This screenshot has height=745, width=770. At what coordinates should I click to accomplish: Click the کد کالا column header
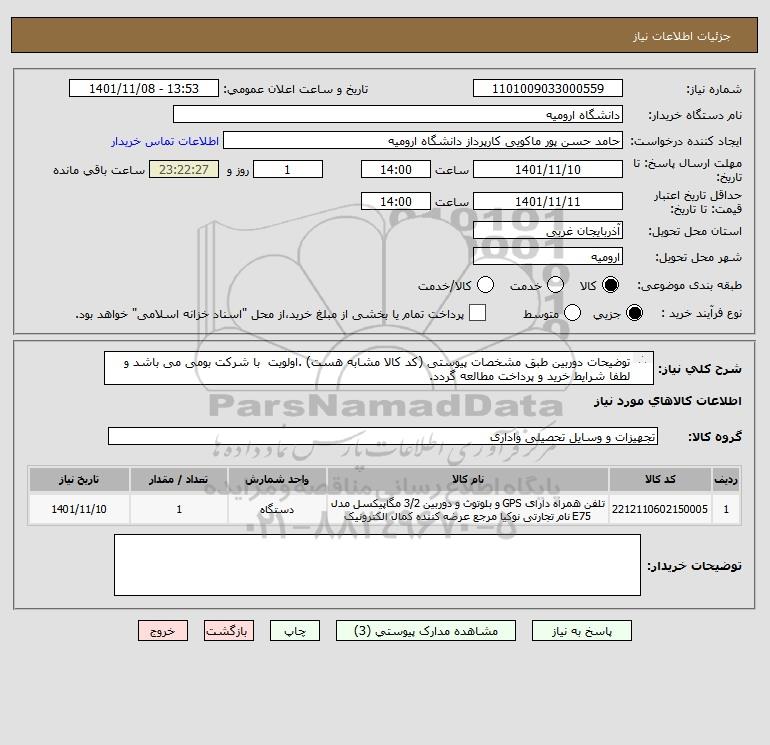(x=660, y=479)
